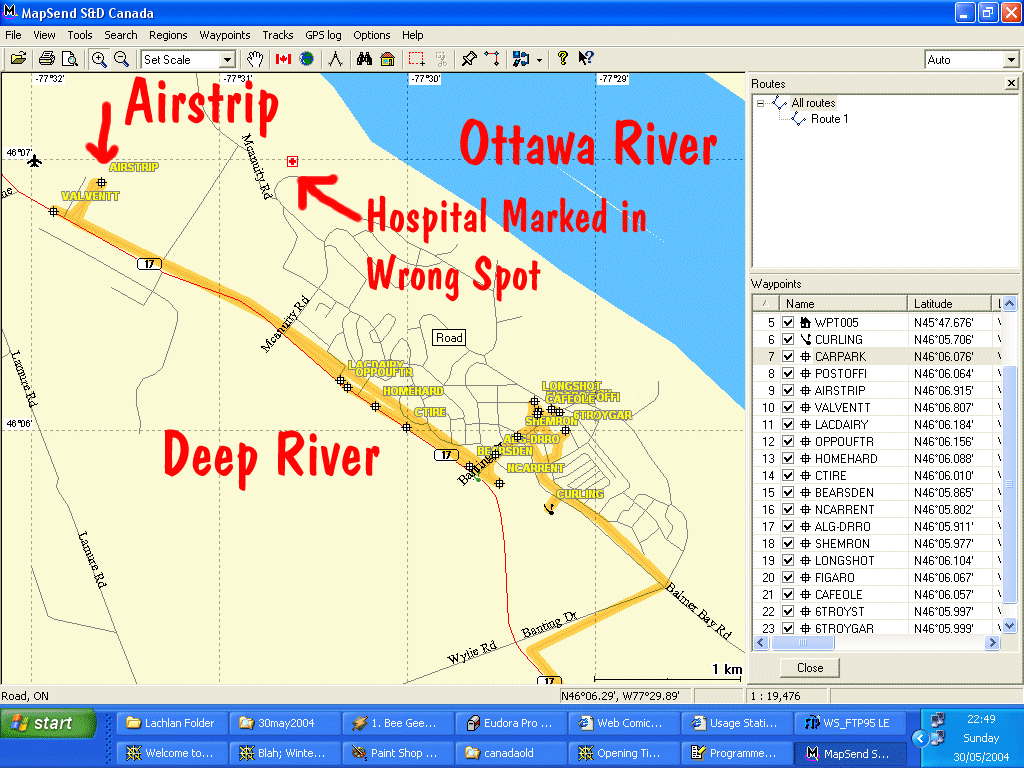Screen dimensions: 1024x768
Task: Click the Windows Start button
Action: click(48, 723)
